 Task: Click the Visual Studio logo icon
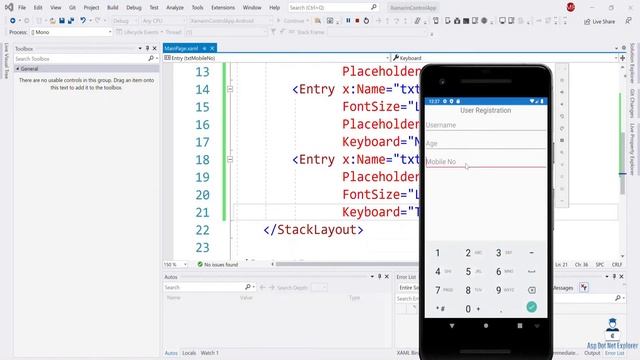click(9, 7)
